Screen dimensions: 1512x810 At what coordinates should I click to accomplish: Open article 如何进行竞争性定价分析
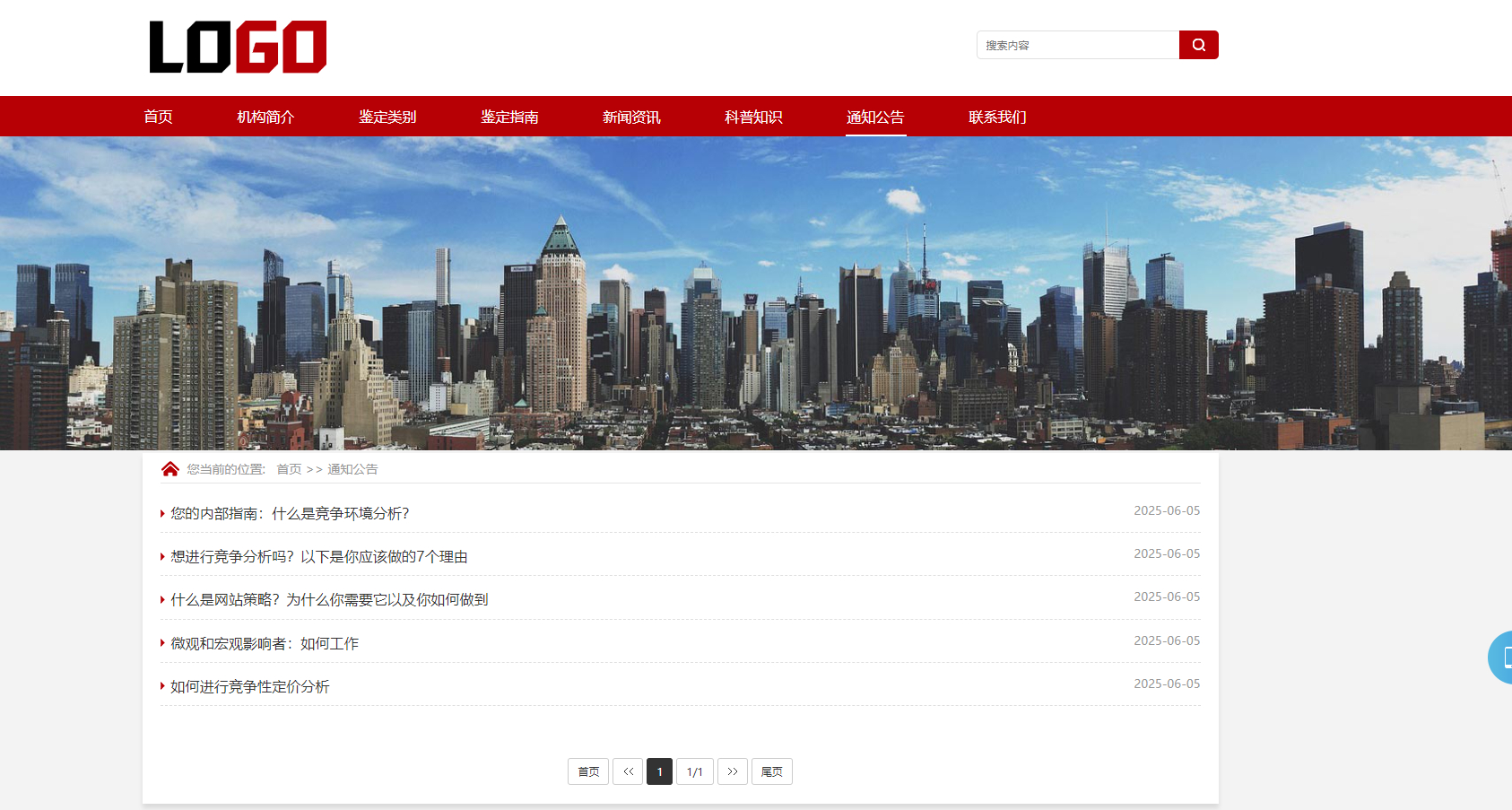point(250,686)
